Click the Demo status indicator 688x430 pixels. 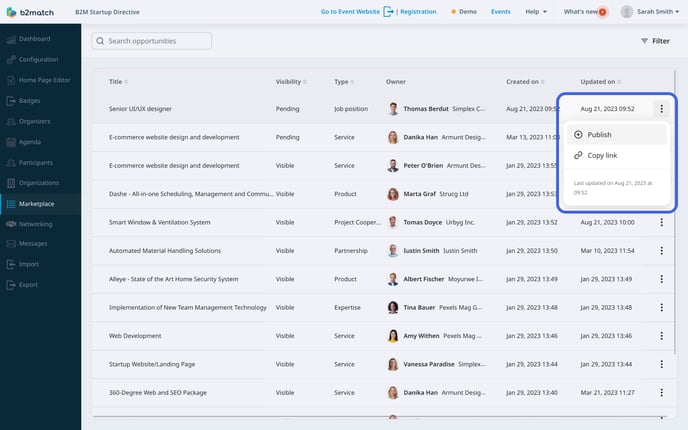(464, 12)
